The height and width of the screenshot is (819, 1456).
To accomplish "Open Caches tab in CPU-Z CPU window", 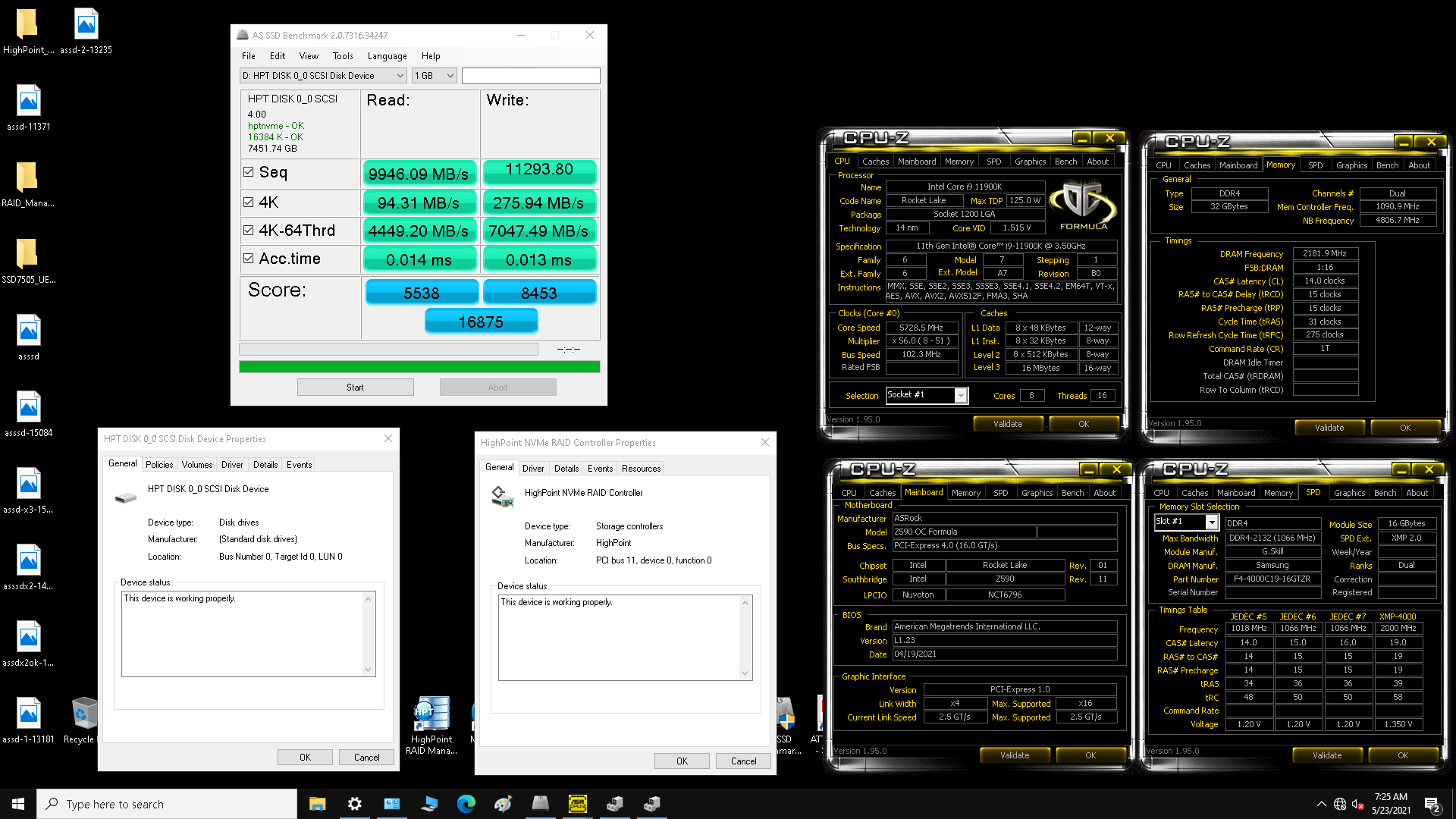I will click(875, 162).
